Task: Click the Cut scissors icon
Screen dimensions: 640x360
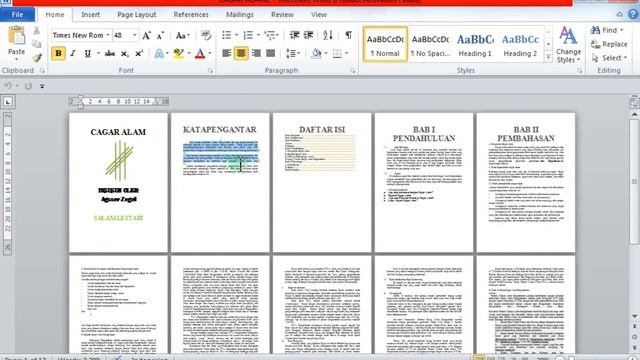Action: 37,31
